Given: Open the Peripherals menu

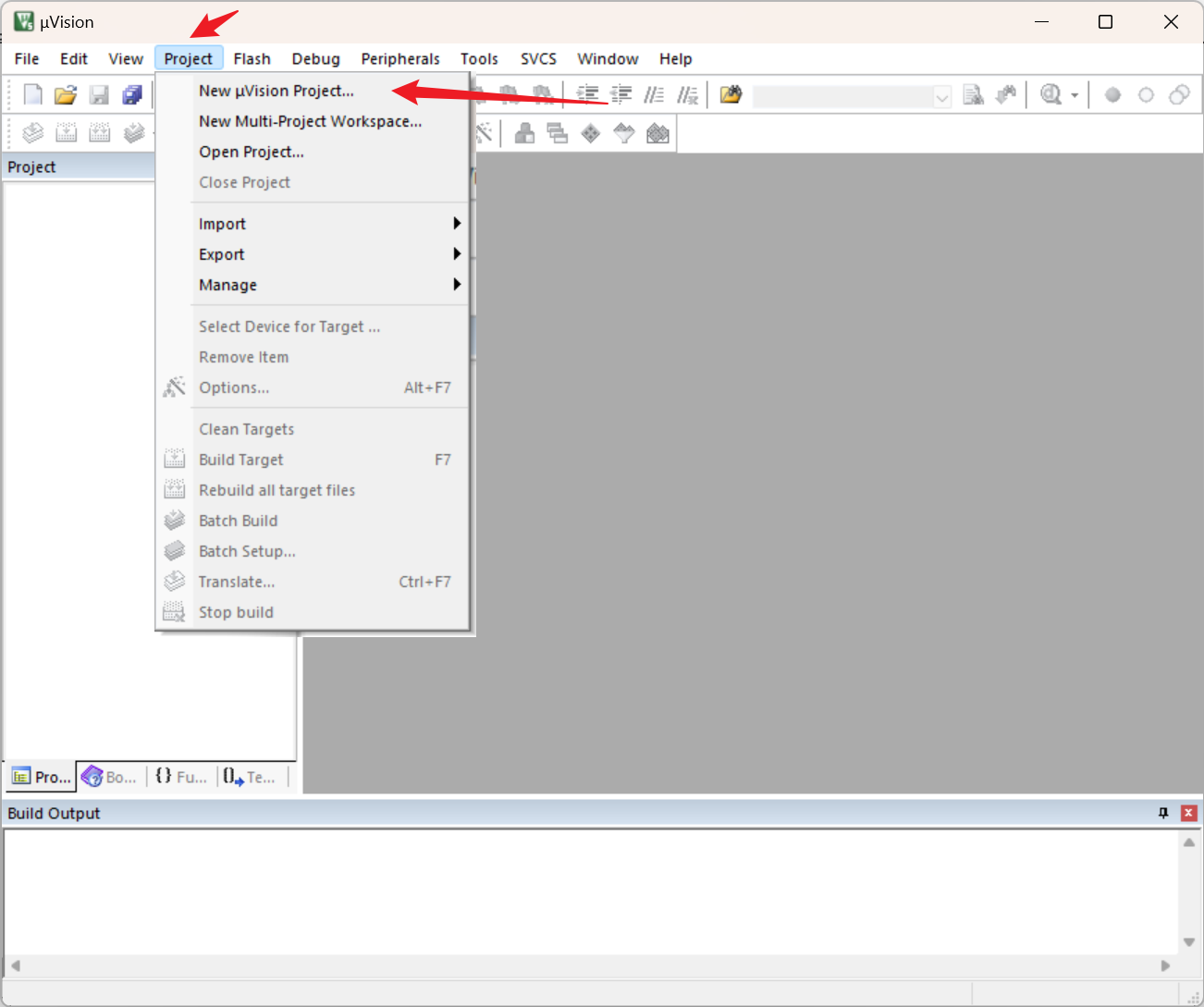Looking at the screenshot, I should [x=400, y=58].
